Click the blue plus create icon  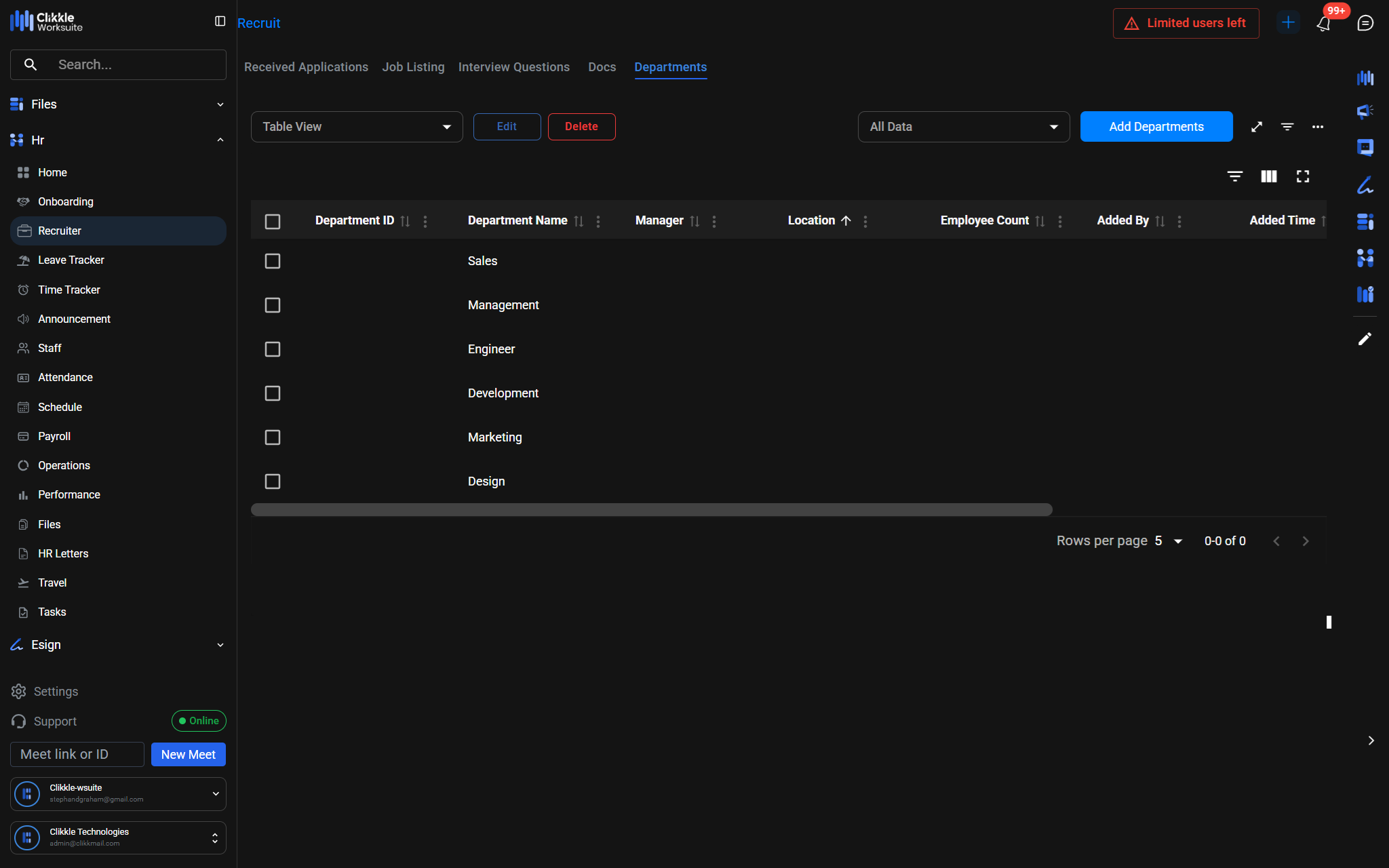[x=1288, y=22]
